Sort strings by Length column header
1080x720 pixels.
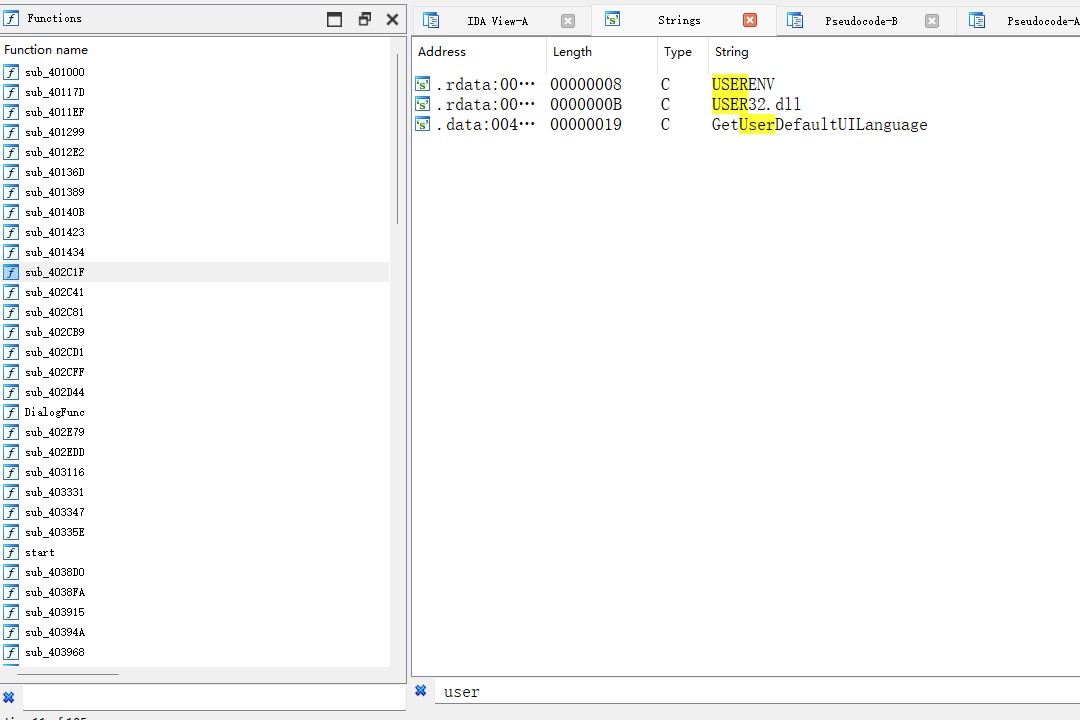(x=572, y=52)
